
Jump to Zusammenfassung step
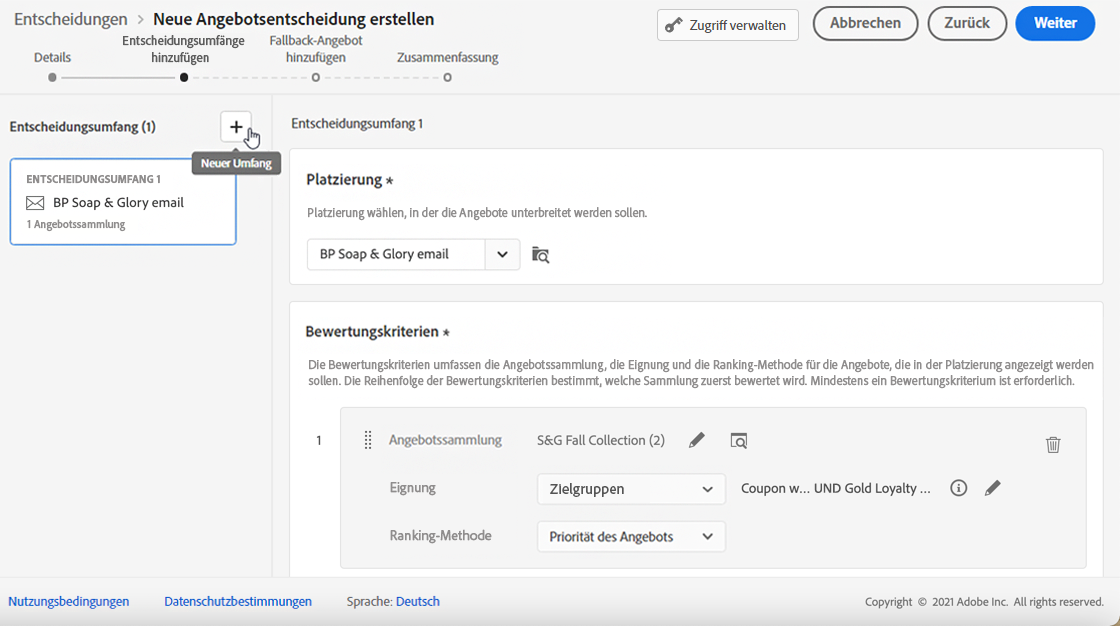(447, 77)
